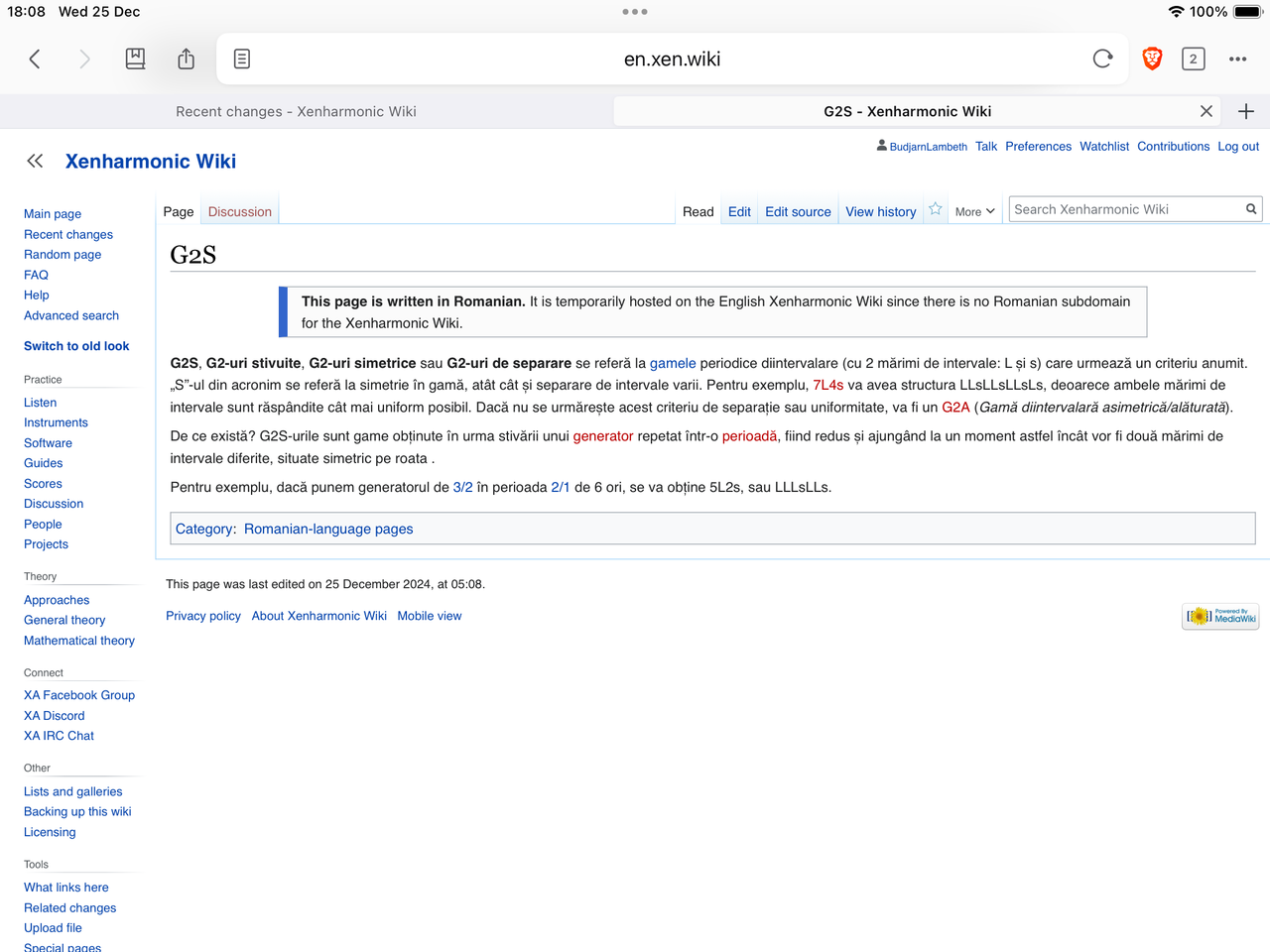Viewport: 1270px width, 952px height.
Task: Open Advanced search link
Action: (x=71, y=315)
